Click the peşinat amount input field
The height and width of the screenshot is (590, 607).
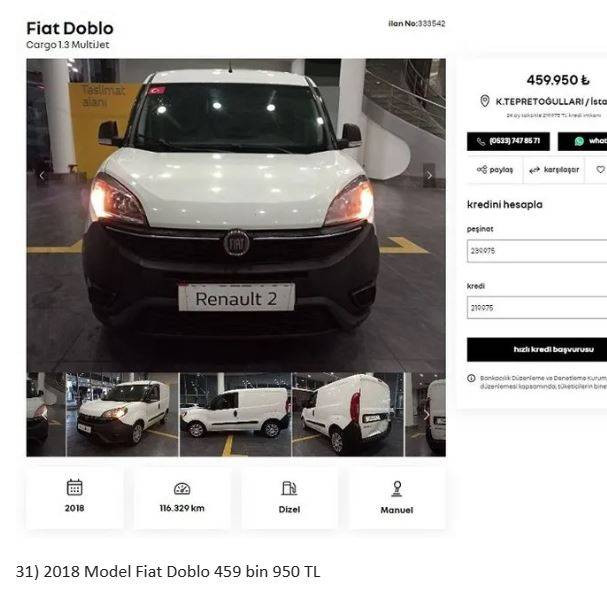537,251
